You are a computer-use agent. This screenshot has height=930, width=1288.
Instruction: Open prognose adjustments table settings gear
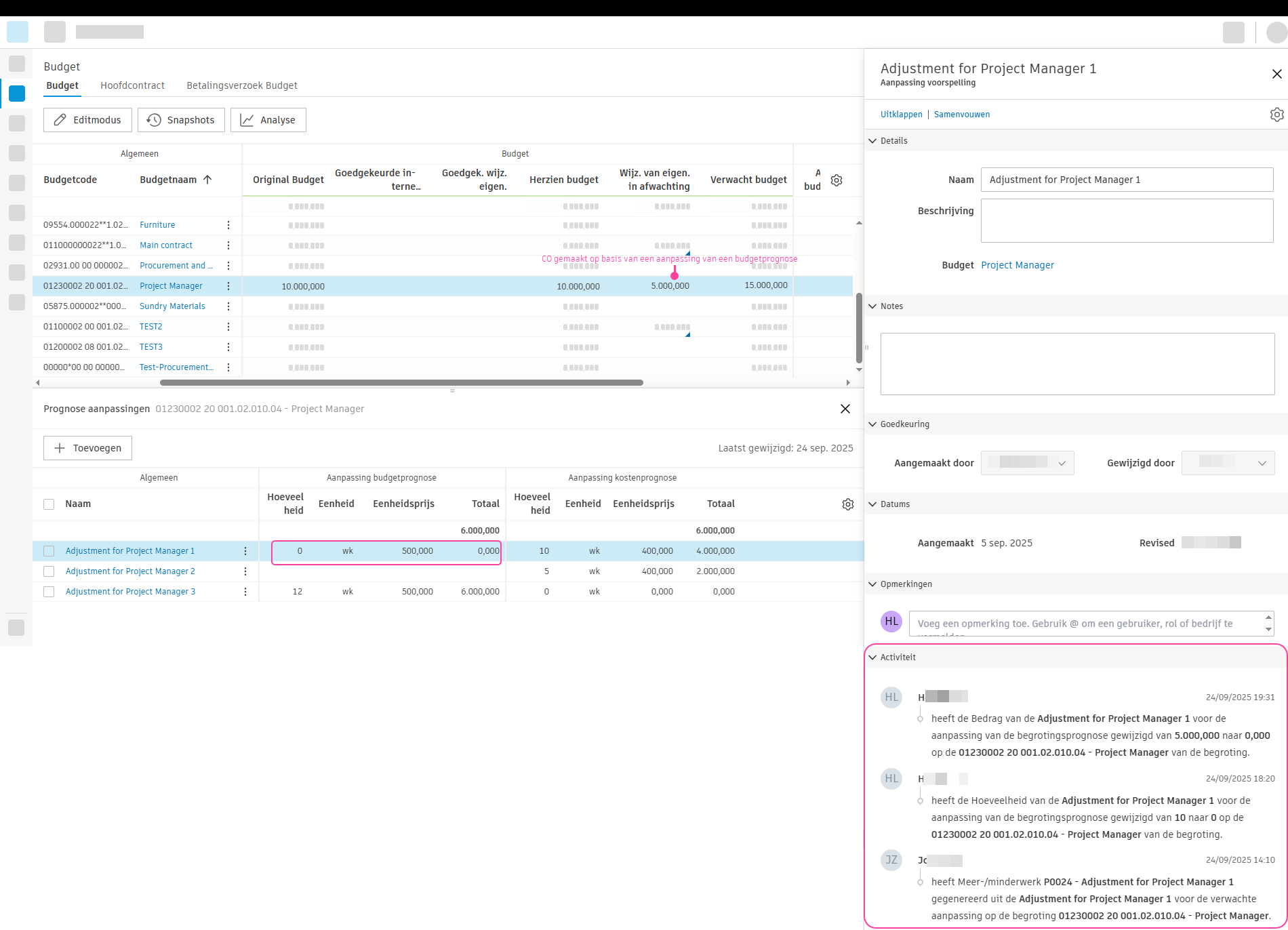pos(848,504)
